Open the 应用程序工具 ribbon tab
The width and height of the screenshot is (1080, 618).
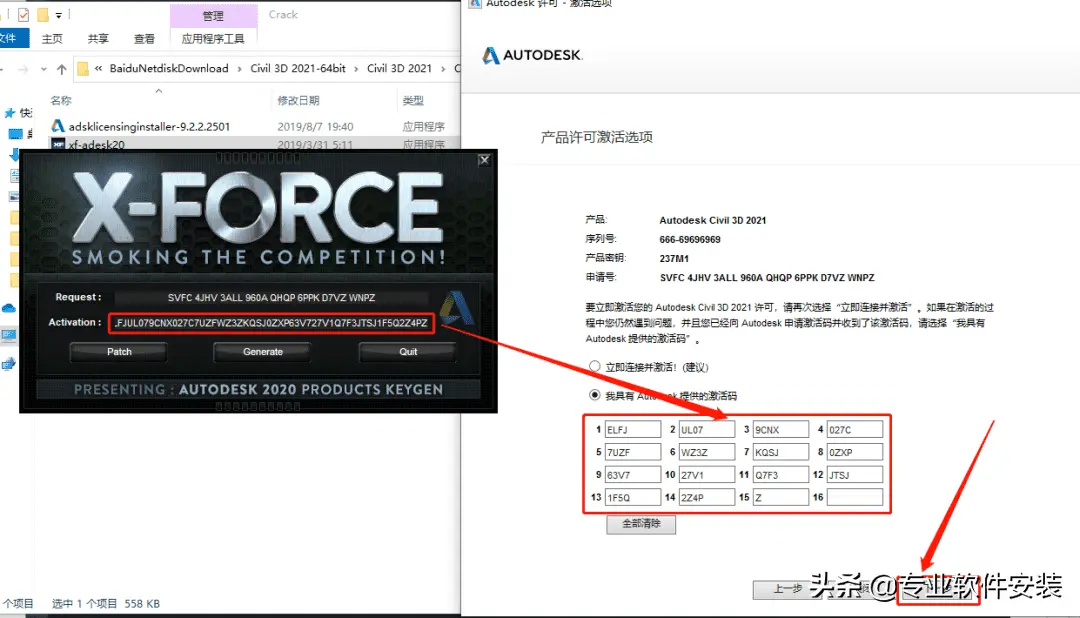click(213, 39)
